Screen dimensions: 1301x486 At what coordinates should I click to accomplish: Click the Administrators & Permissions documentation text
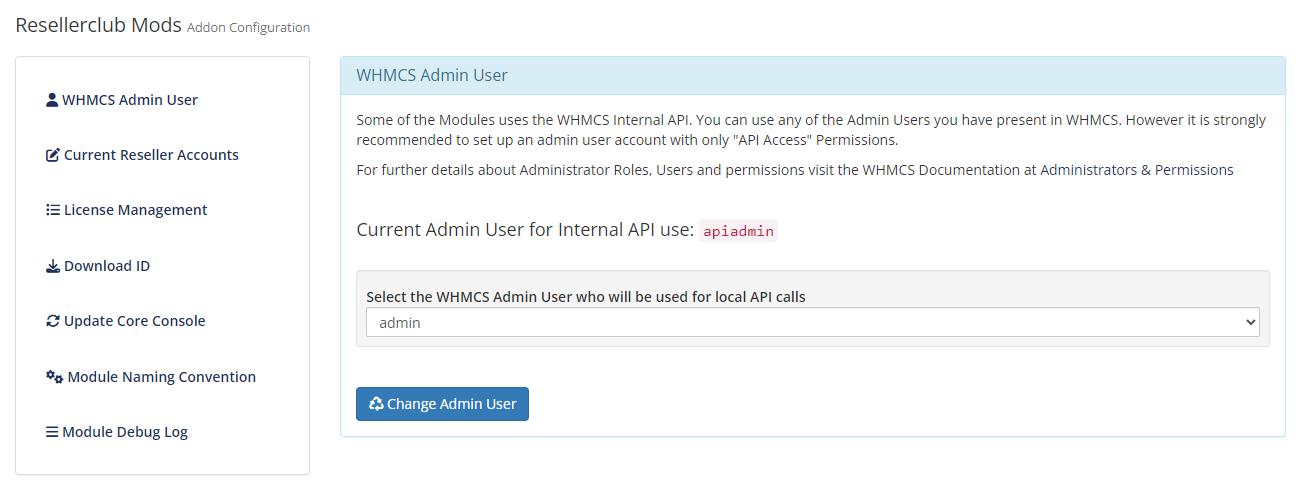click(x=1137, y=170)
